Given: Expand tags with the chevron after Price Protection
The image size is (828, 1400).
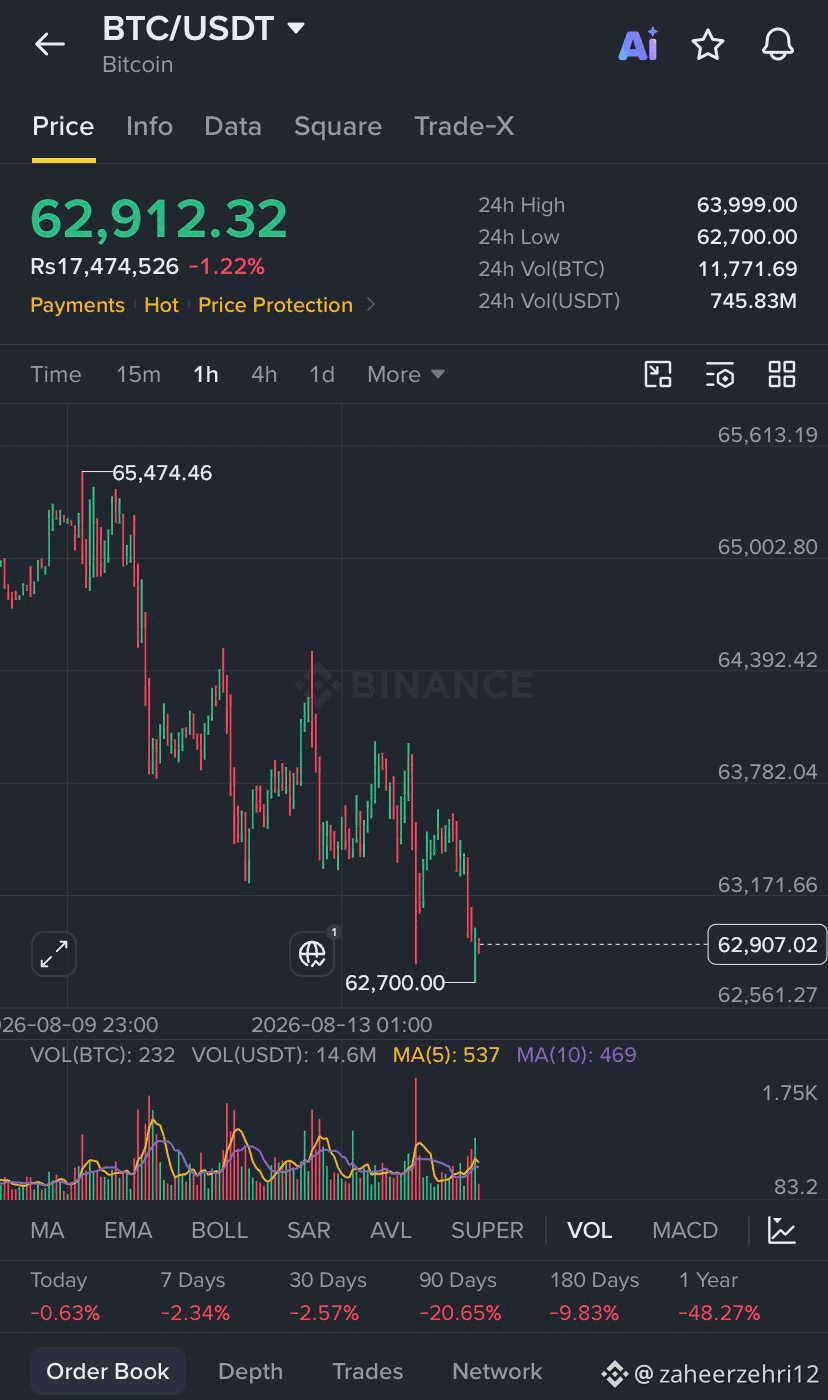Looking at the screenshot, I should pos(371,305).
